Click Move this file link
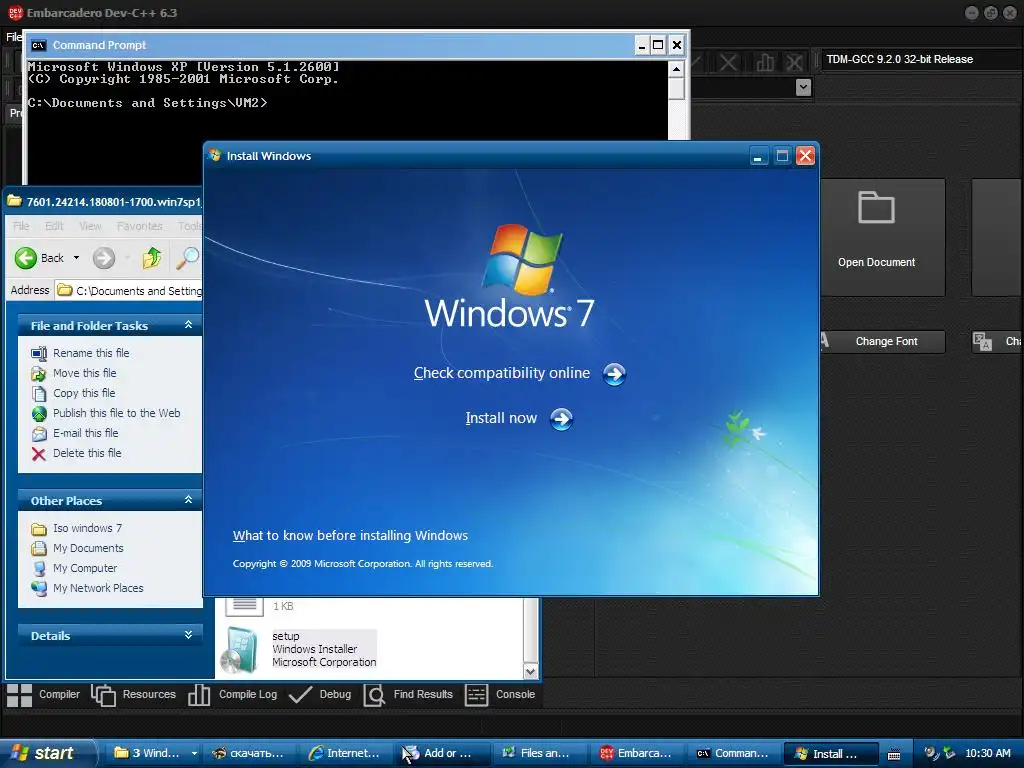 coord(85,374)
